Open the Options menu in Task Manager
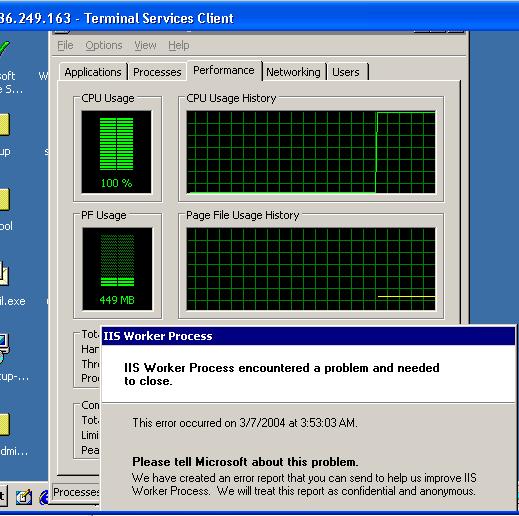The width and height of the screenshot is (519, 516). pyautogui.click(x=104, y=45)
